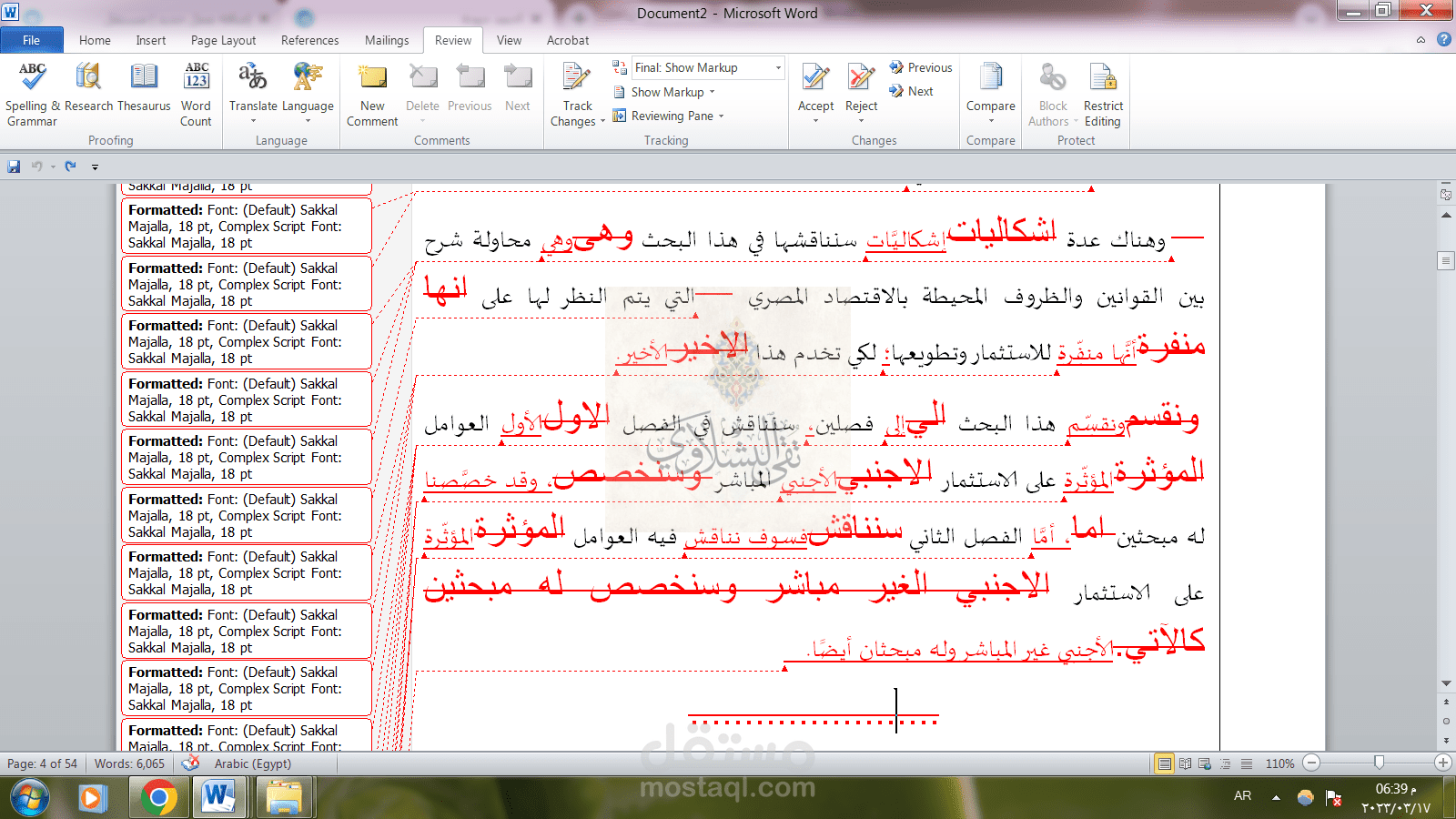1456x819 pixels.
Task: Click the Words: 6,065 status indicator
Action: (x=129, y=763)
